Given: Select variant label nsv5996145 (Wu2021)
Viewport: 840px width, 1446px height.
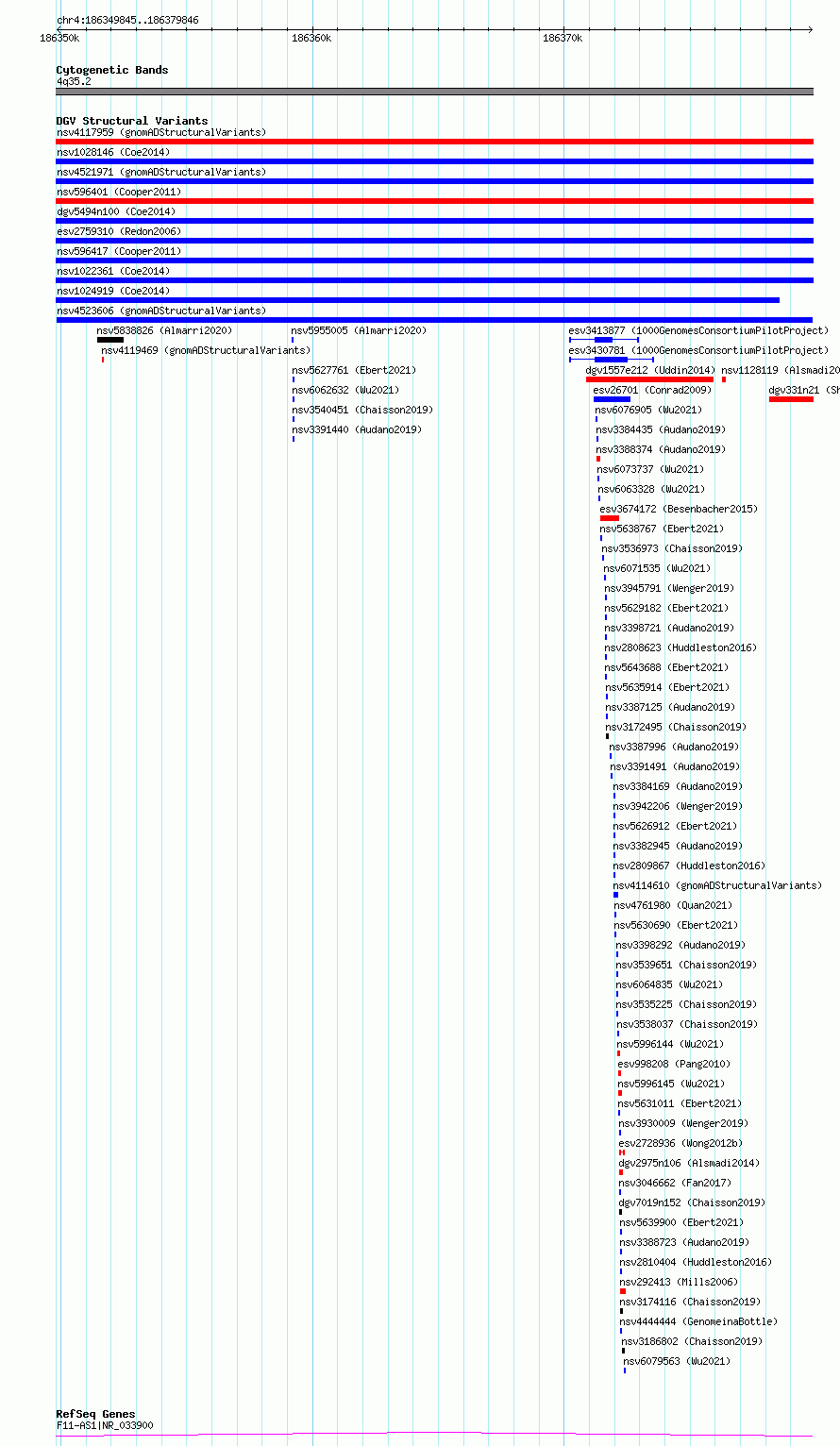Looking at the screenshot, I should tap(671, 1084).
